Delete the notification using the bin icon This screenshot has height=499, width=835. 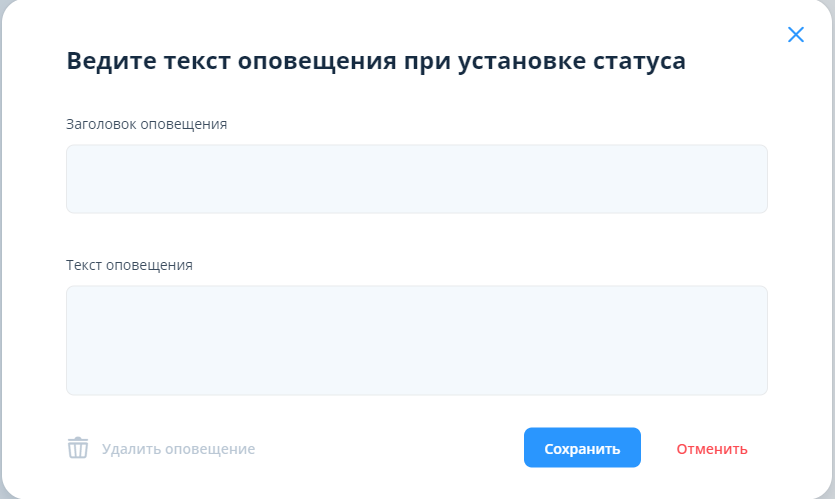click(x=78, y=448)
